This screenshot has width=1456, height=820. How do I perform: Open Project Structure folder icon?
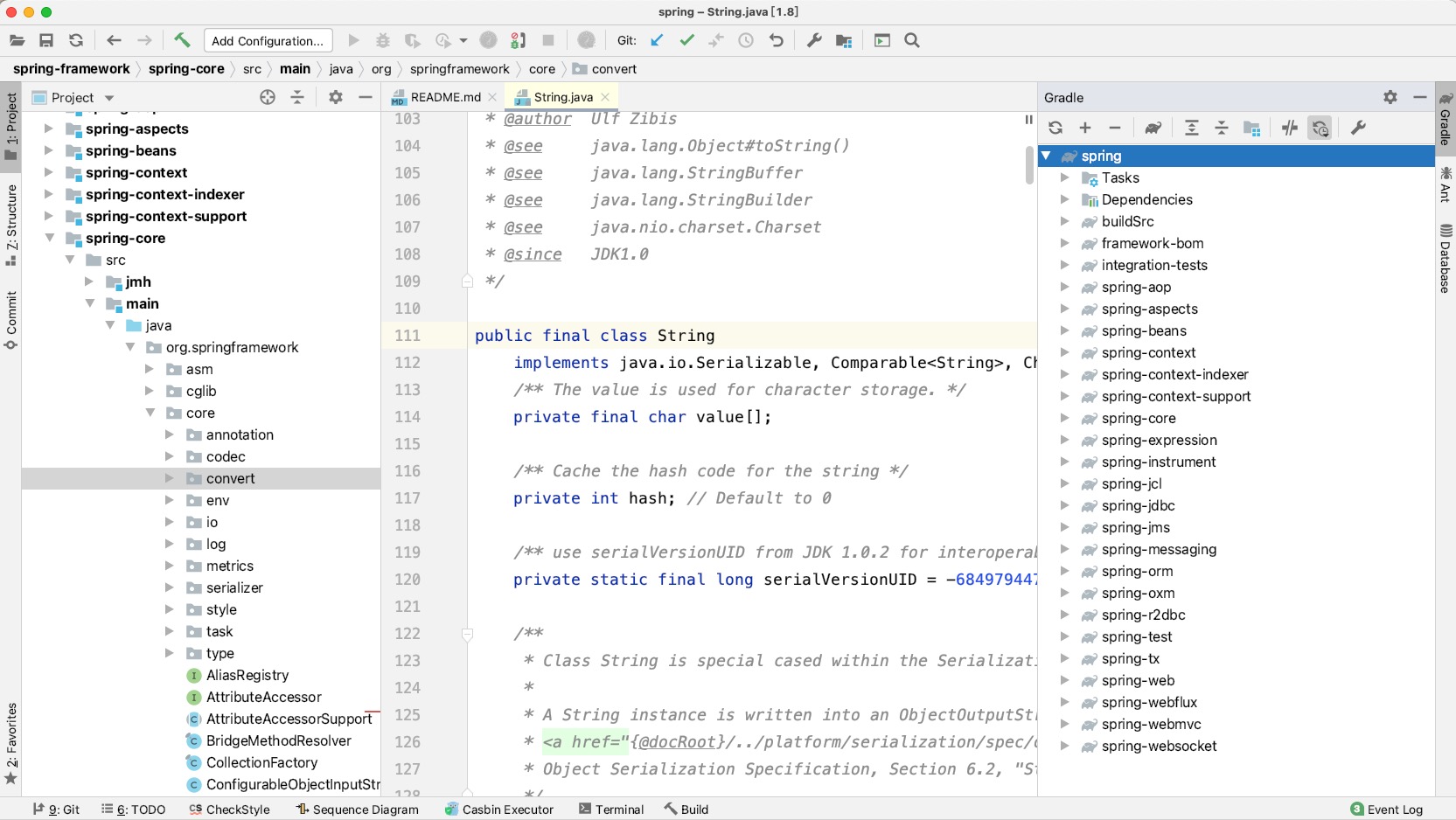tap(844, 40)
